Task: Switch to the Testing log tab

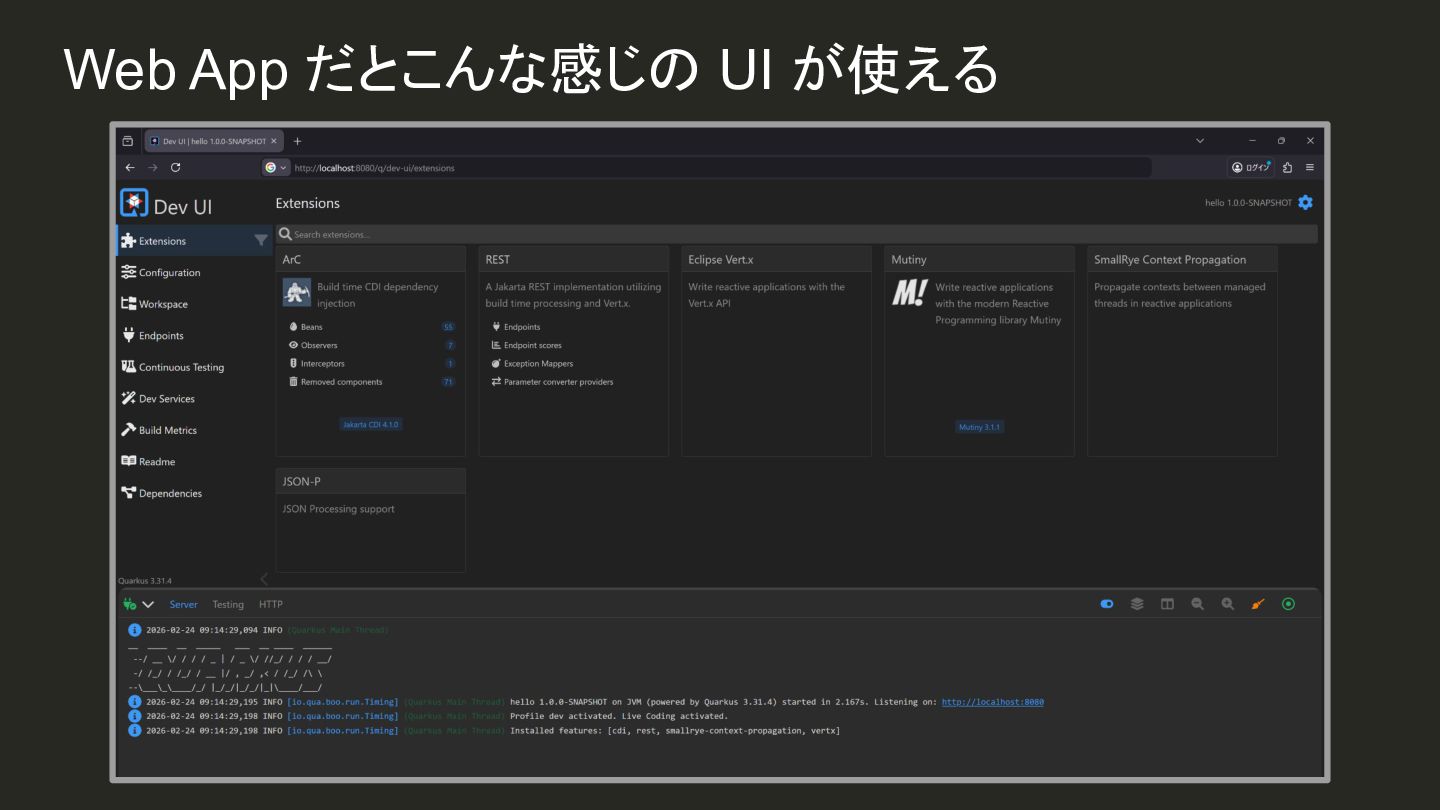Action: coord(228,604)
